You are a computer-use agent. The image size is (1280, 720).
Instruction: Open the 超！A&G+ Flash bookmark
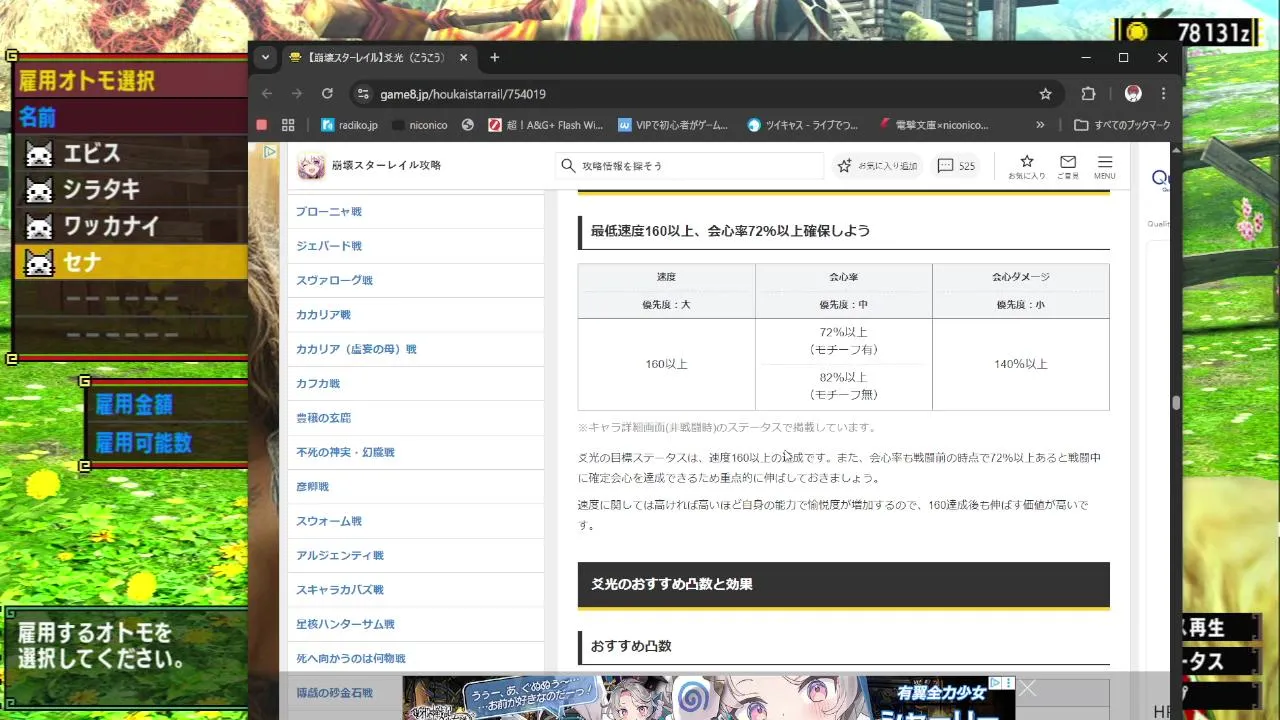545,125
